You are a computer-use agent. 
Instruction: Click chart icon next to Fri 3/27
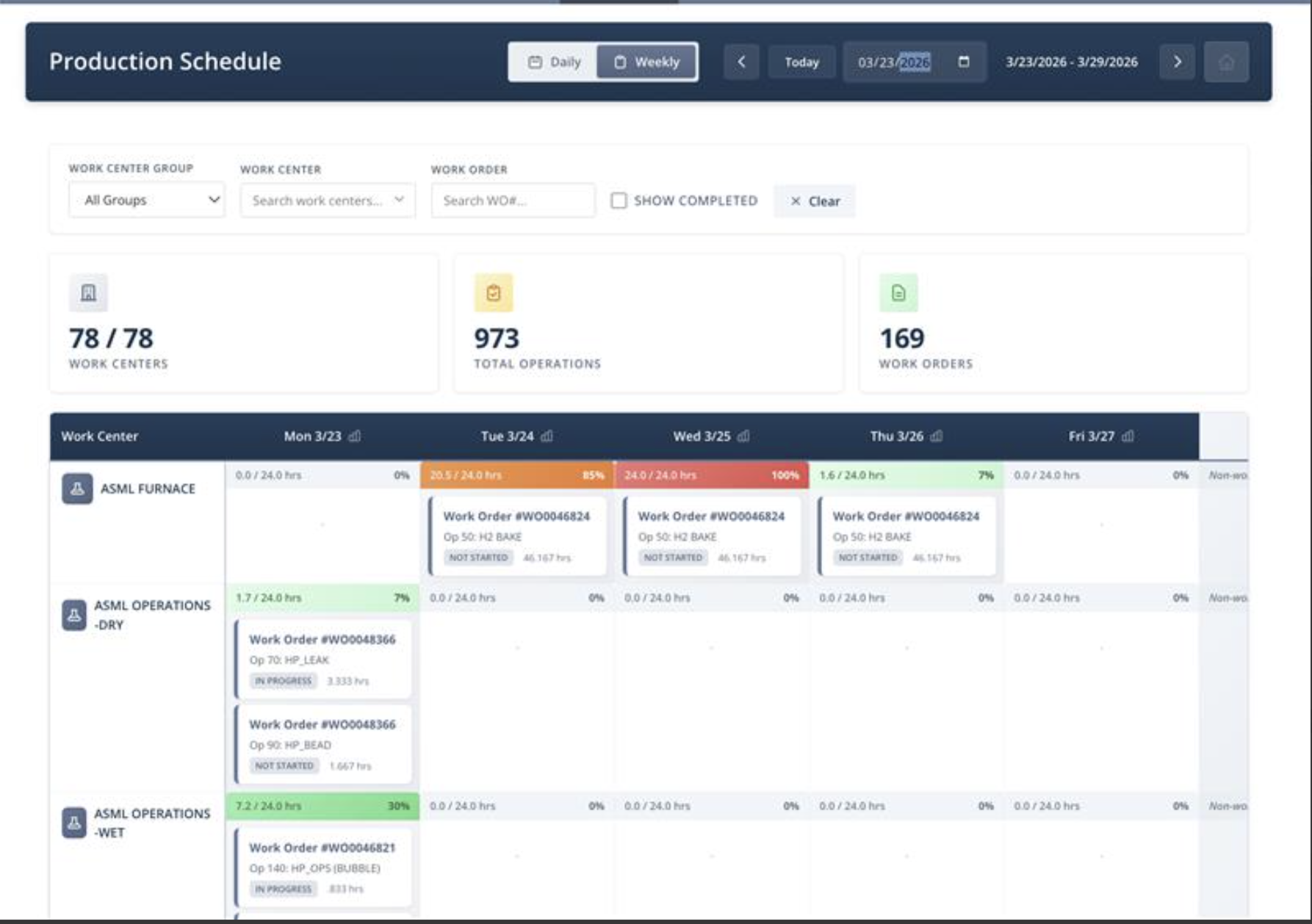1128,436
